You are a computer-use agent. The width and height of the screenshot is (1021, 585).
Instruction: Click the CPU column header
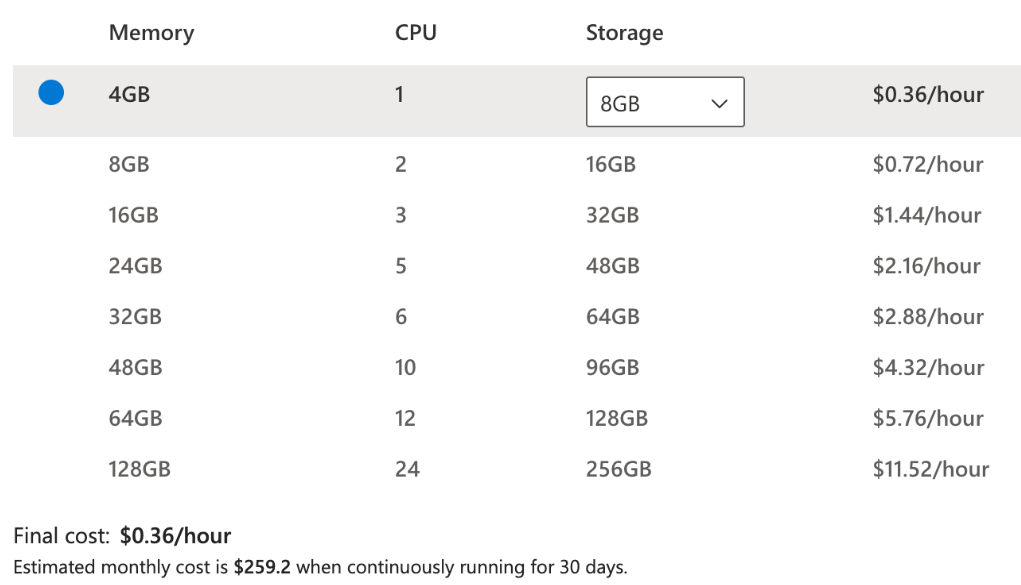[x=416, y=33]
